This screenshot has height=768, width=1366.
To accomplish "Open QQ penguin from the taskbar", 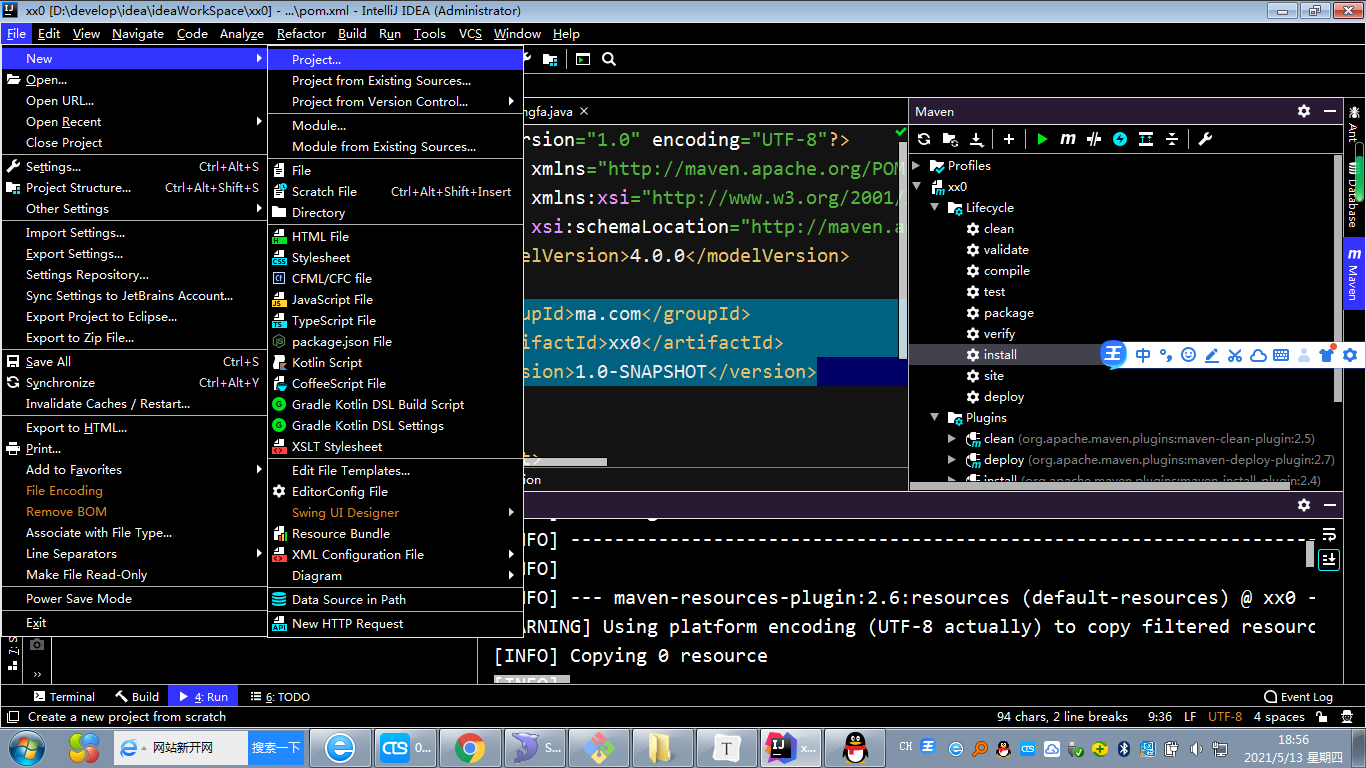I will 853,747.
